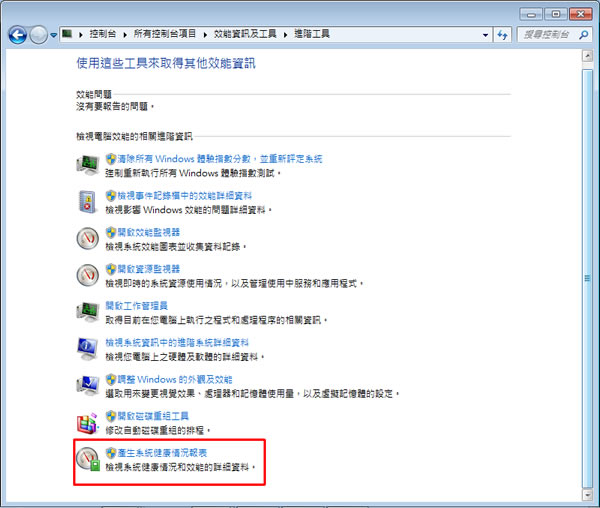Screen dimensions: 600x508
Task: Click shield icon before 開啟資源監視器
Action: pos(111,269)
